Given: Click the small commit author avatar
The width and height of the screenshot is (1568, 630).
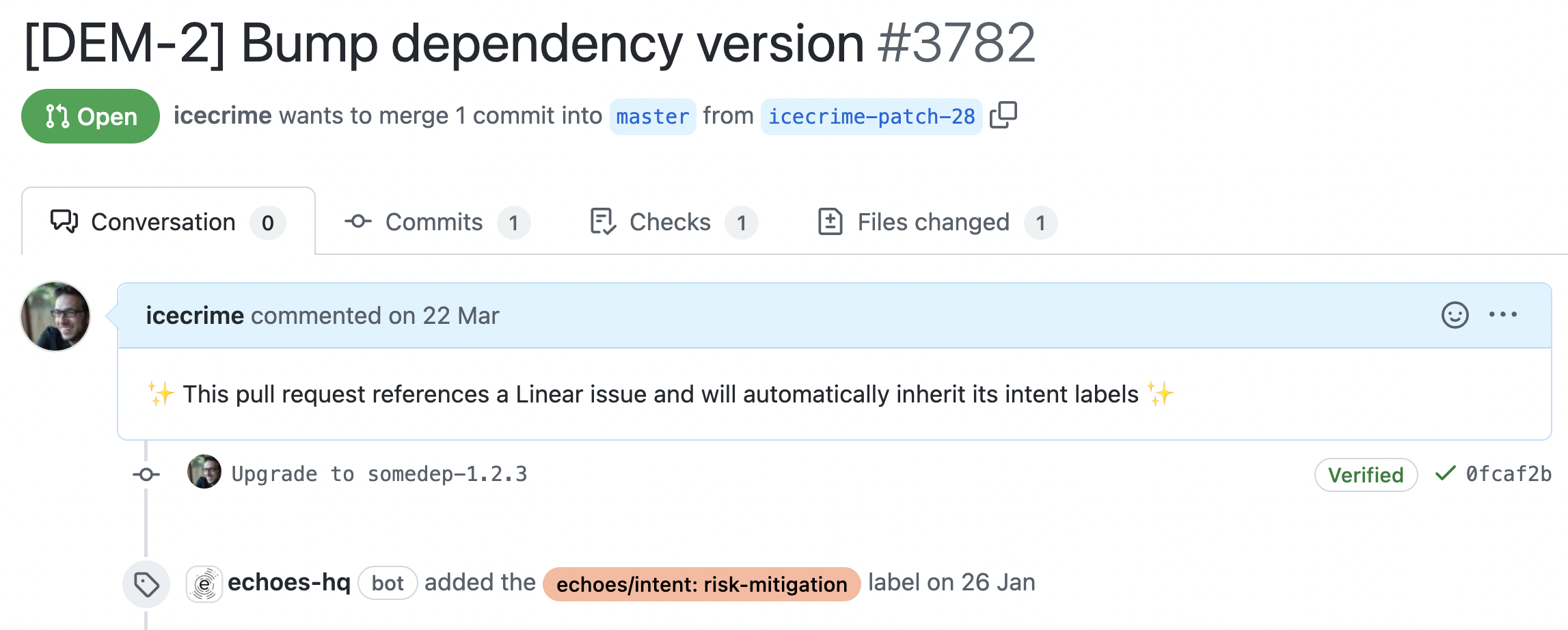Looking at the screenshot, I should [x=204, y=472].
